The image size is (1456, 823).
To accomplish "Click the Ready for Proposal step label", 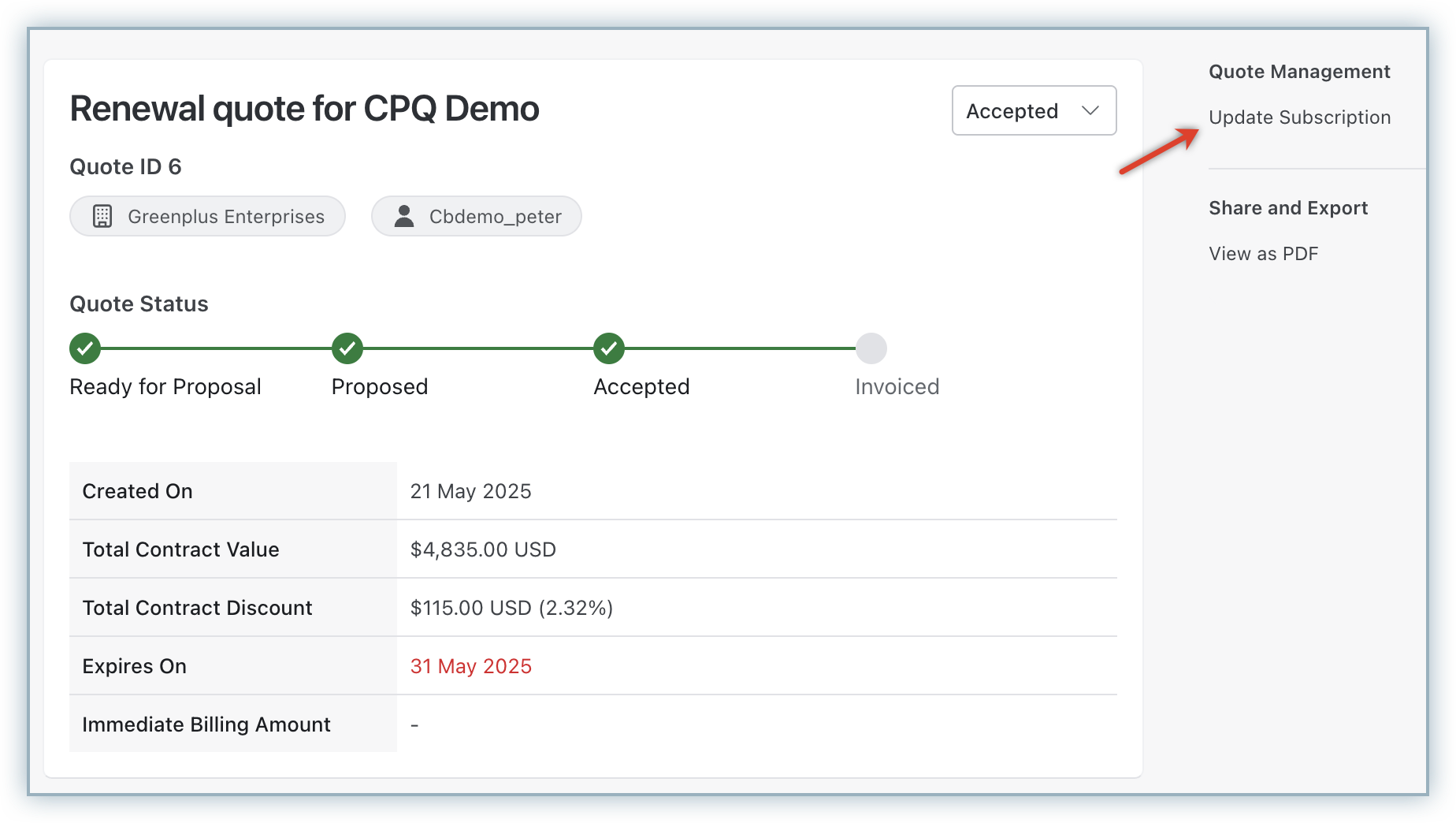I will [165, 387].
